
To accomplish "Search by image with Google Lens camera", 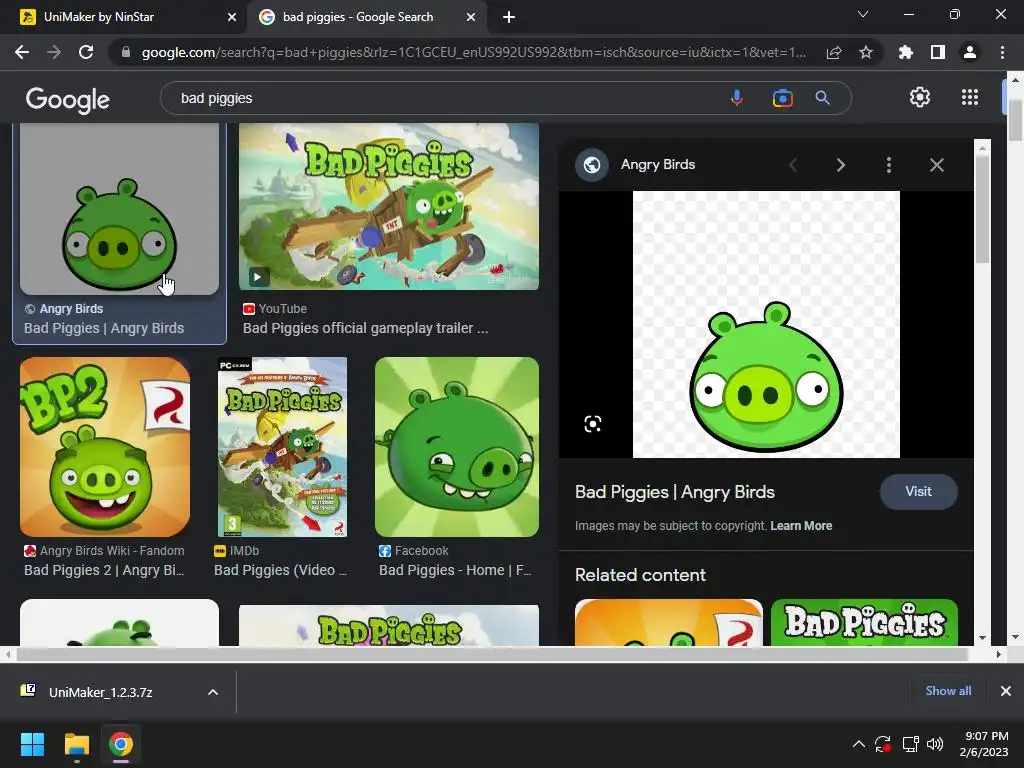I will [782, 98].
